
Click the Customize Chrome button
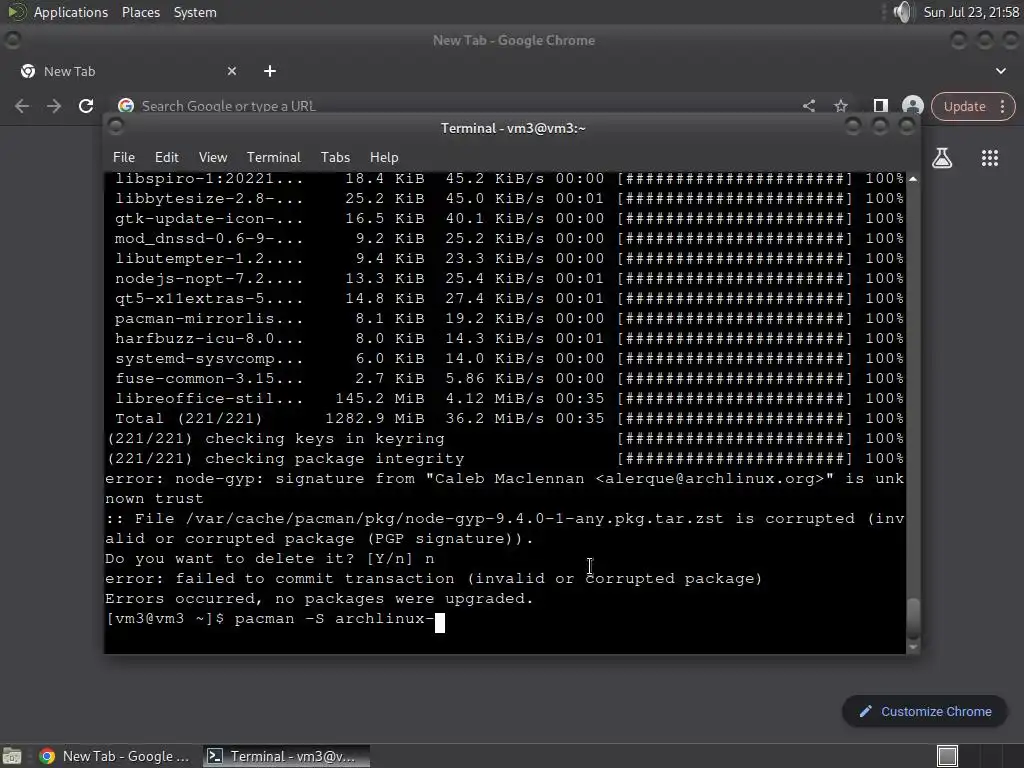point(925,711)
